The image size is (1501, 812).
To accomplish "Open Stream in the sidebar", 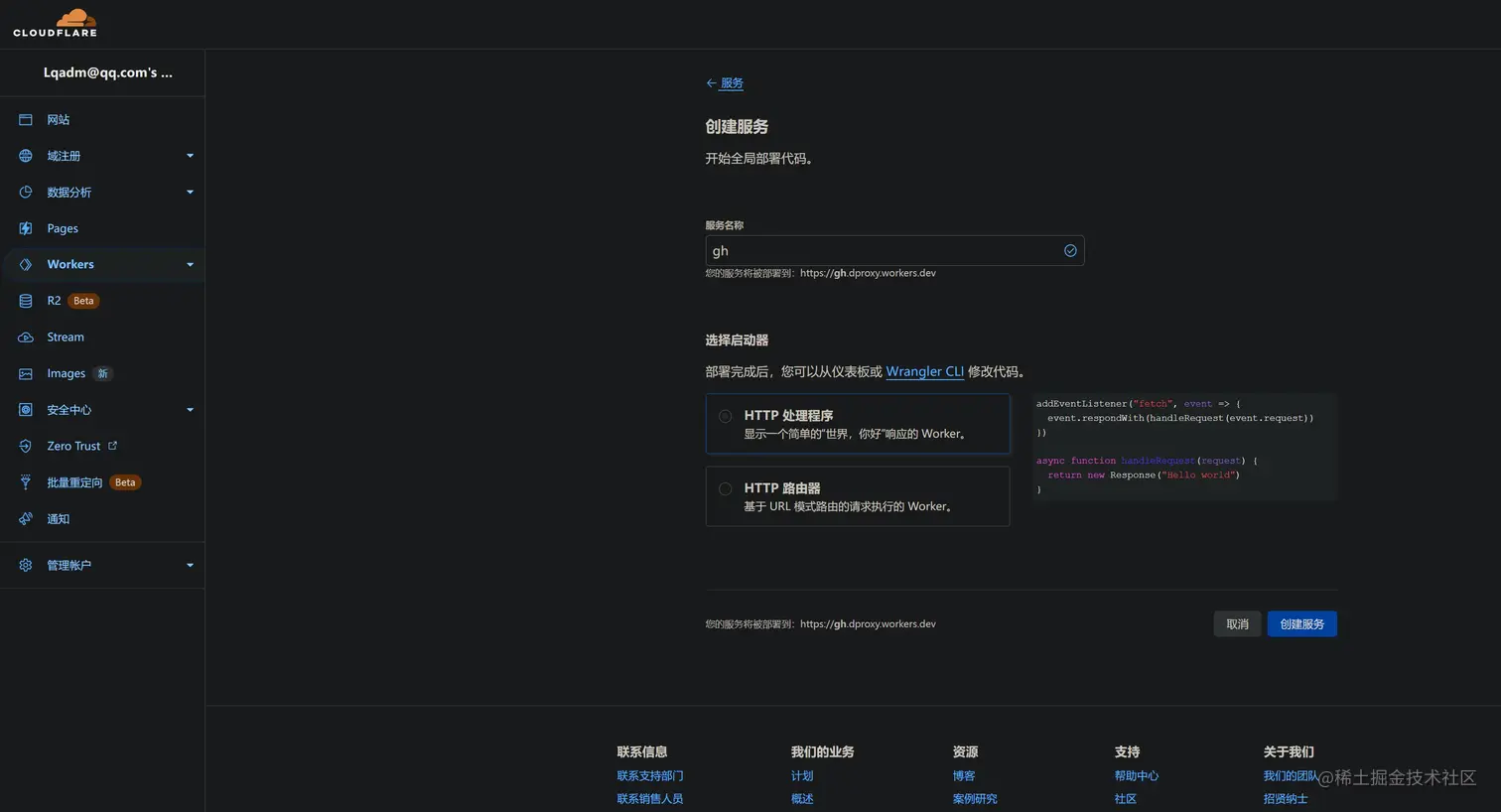I will pyautogui.click(x=66, y=338).
